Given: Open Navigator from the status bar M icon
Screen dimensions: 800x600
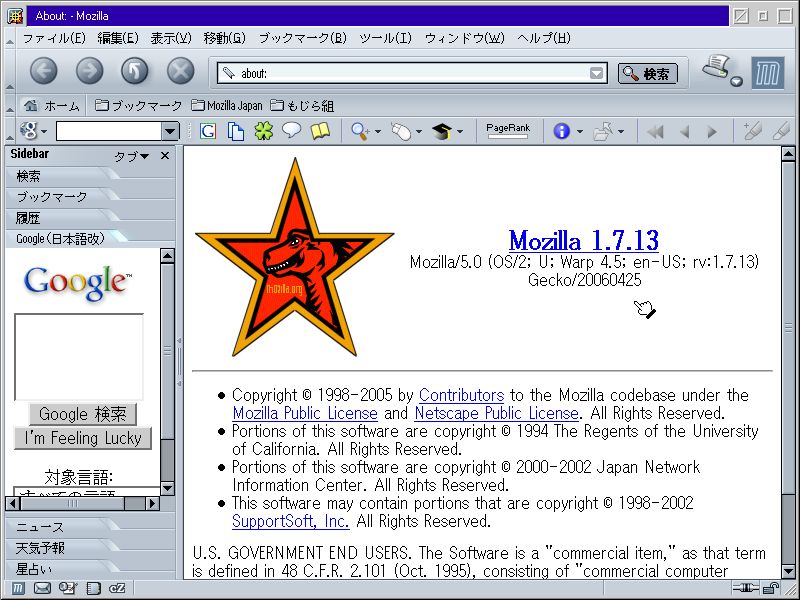Looking at the screenshot, I should (17, 588).
